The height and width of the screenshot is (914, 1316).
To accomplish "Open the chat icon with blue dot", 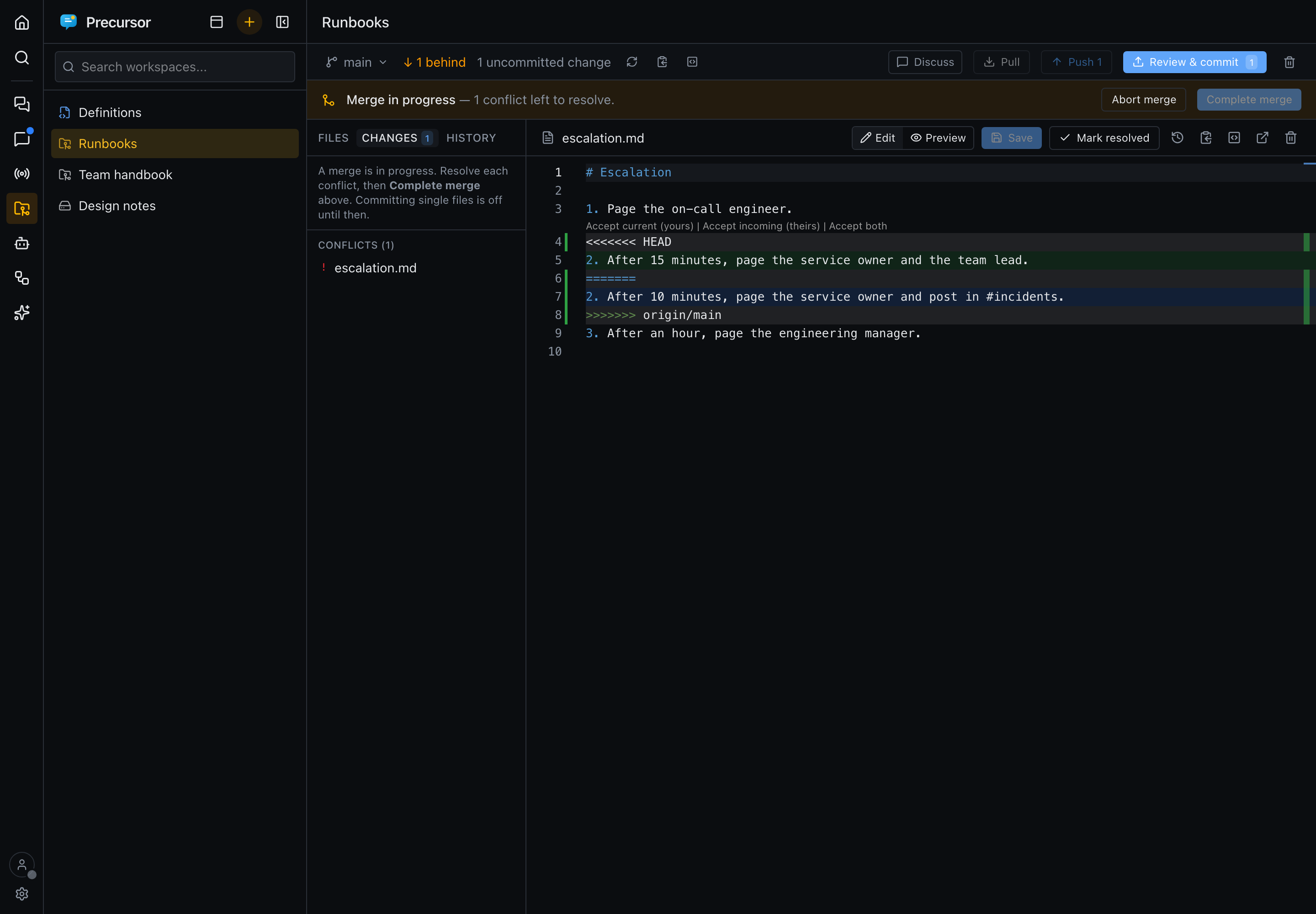I will point(22,138).
